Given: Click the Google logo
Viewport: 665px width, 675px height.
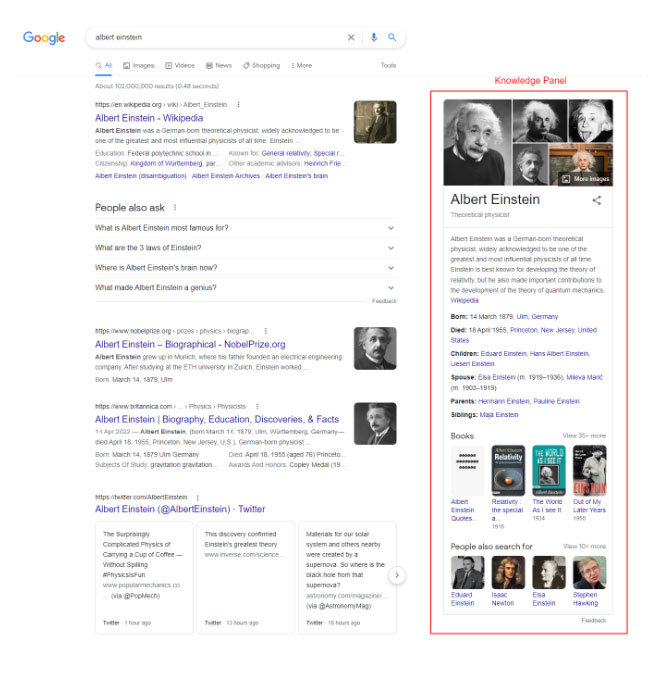Looking at the screenshot, I should pyautogui.click(x=44, y=37).
